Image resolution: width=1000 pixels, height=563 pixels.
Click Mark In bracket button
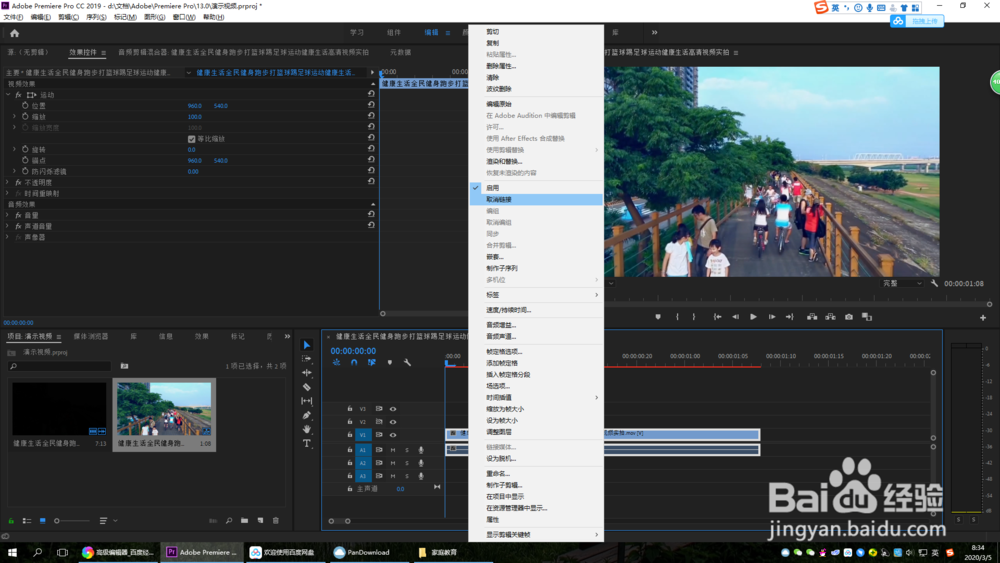point(677,316)
